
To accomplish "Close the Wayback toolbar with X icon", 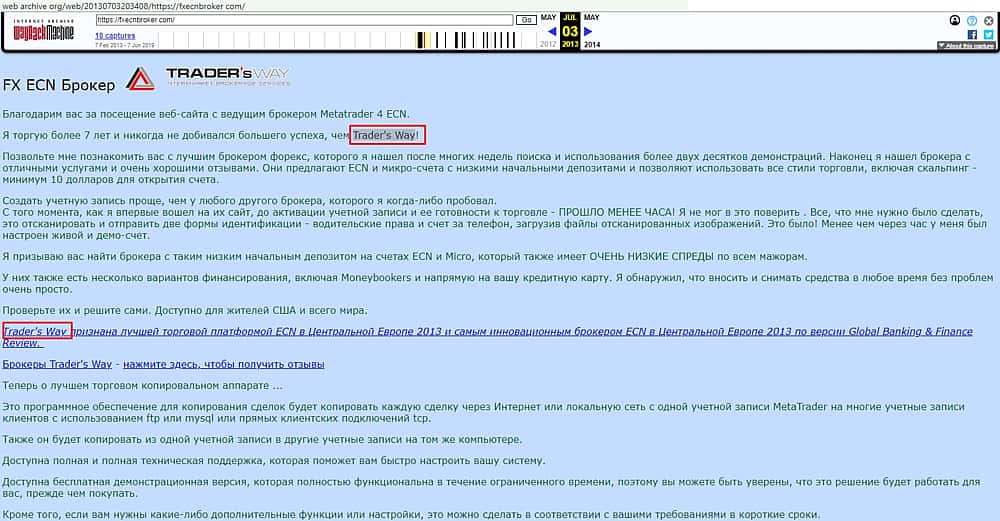I will tap(989, 20).
